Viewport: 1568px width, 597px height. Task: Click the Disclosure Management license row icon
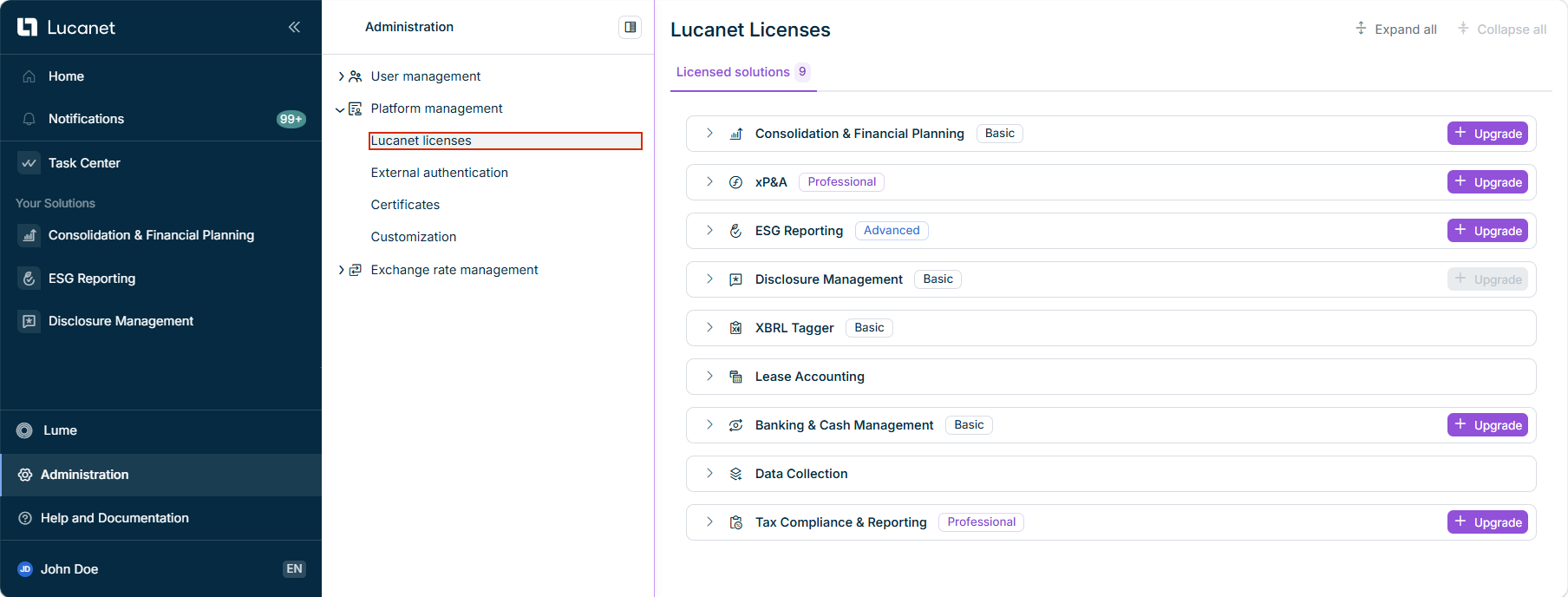click(735, 279)
